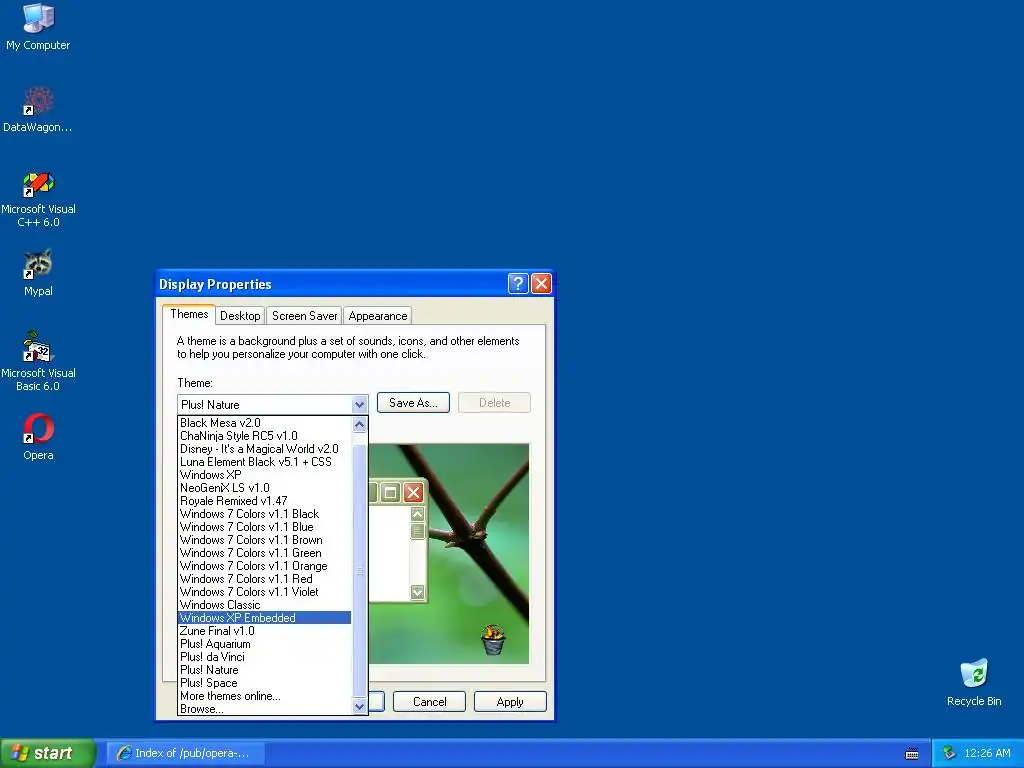Click the tray on-screen keyboard icon
The height and width of the screenshot is (768, 1024).
pos(912,754)
